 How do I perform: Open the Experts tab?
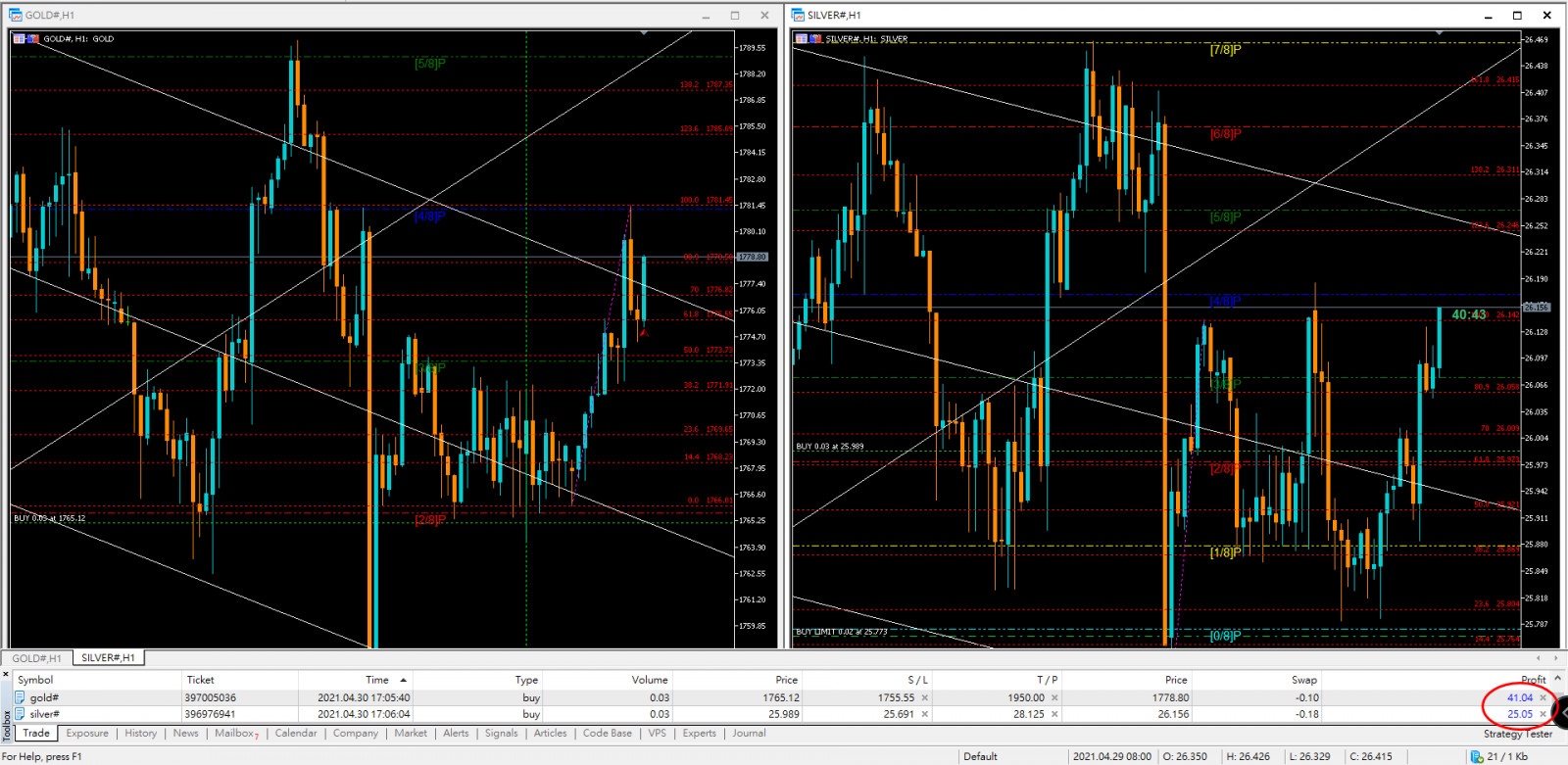(700, 733)
